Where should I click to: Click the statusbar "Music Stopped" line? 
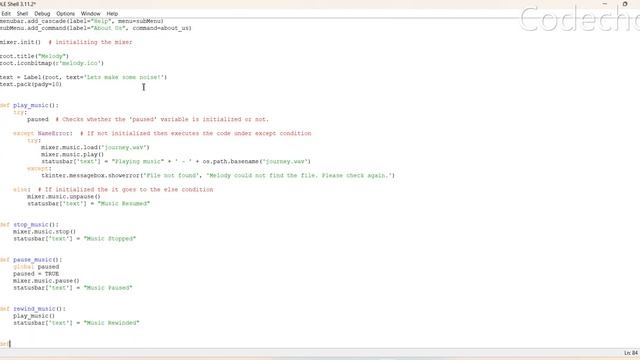click(75, 238)
